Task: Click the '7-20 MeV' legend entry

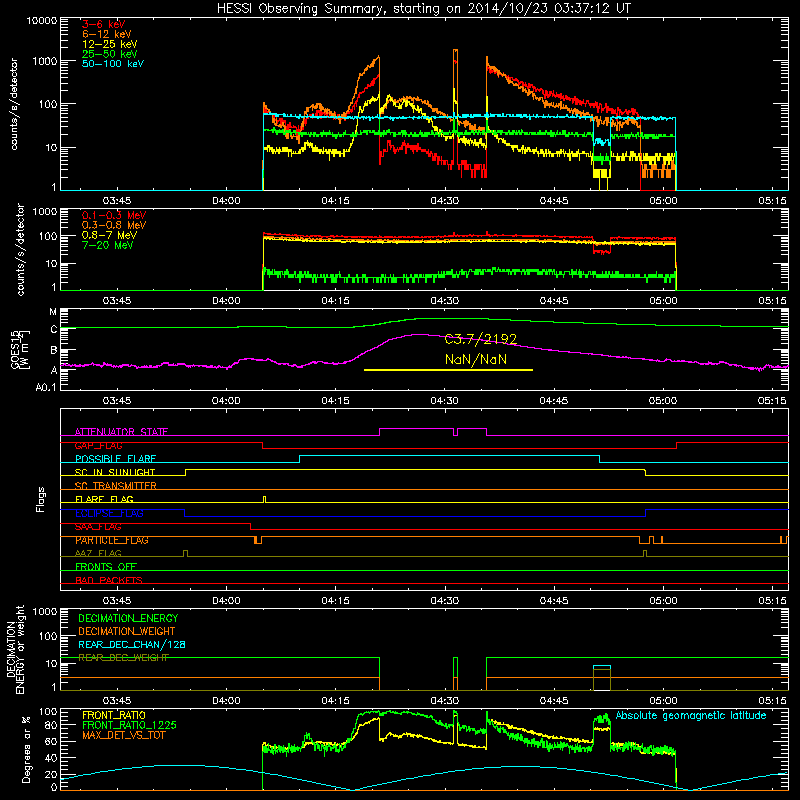Action: click(107, 245)
